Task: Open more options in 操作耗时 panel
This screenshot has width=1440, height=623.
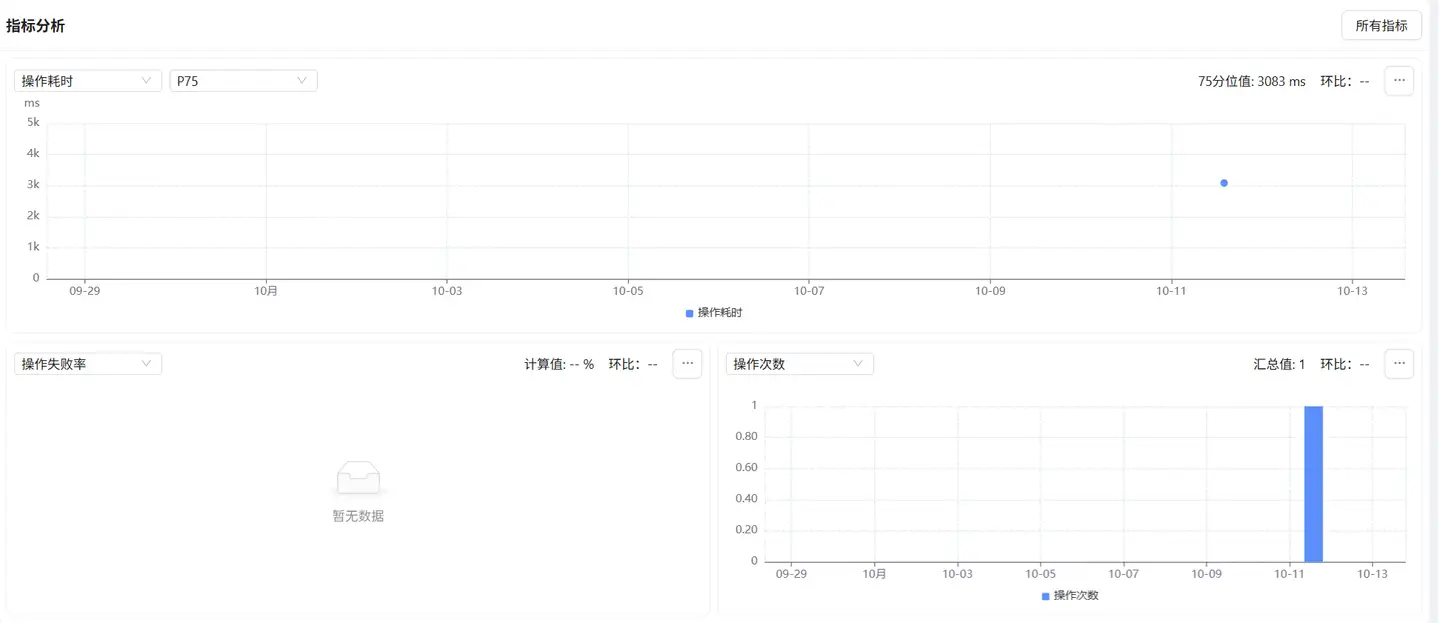Action: point(1398,81)
